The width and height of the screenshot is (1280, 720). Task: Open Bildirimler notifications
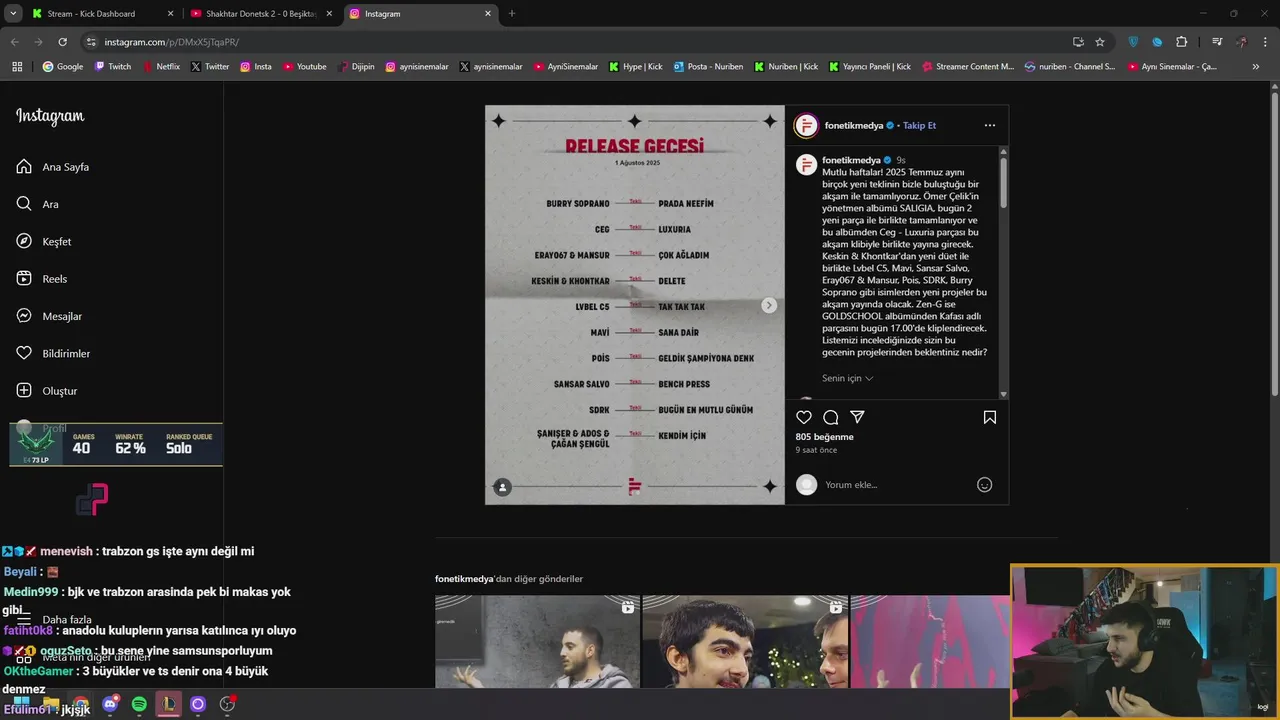tap(53, 353)
